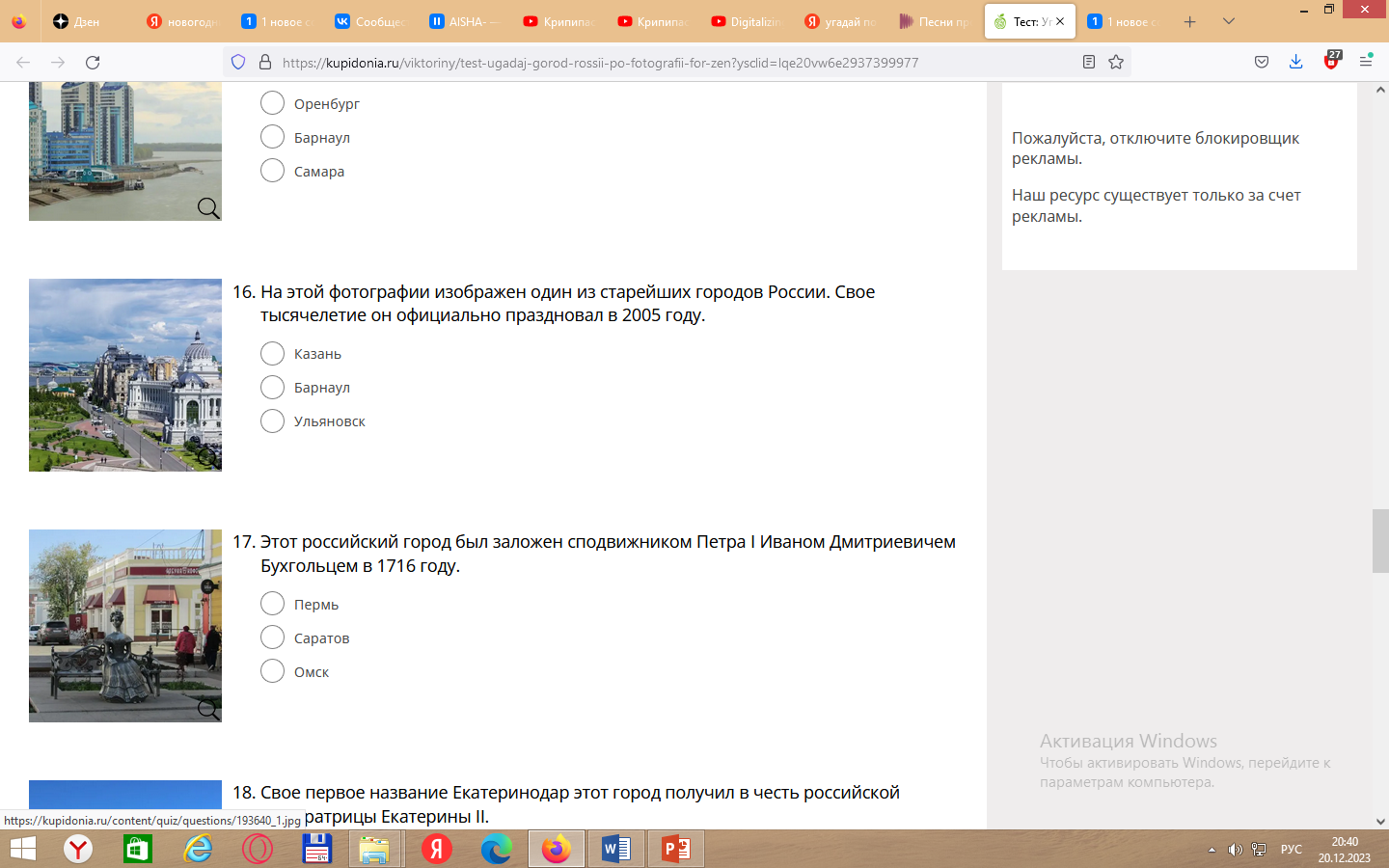Click the tracking protection shield icon
This screenshot has height=868, width=1389.
point(238,63)
